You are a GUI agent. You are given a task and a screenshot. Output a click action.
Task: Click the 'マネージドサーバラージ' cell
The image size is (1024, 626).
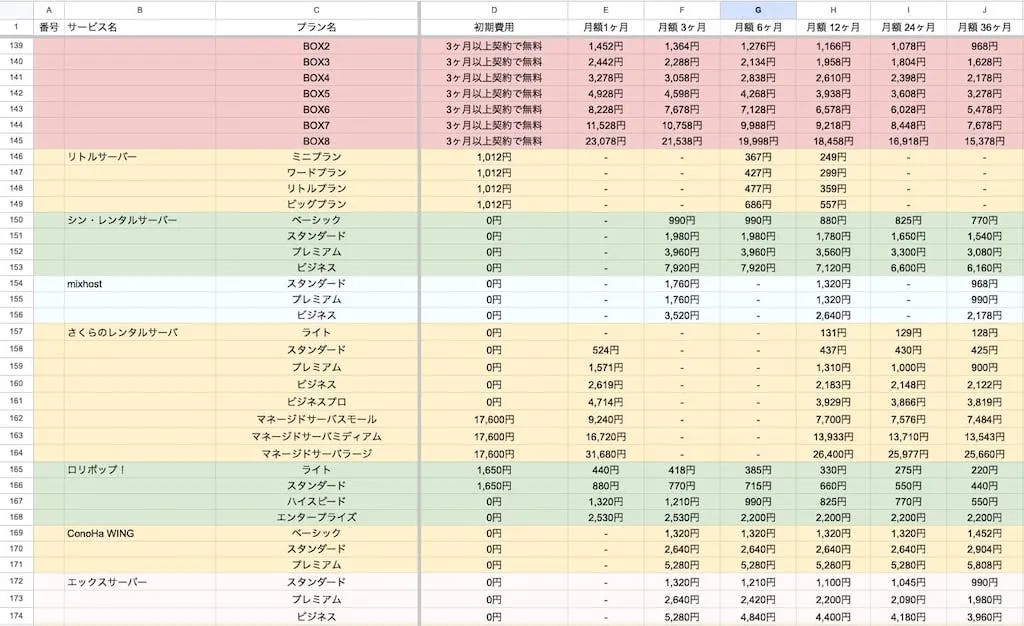coord(316,453)
